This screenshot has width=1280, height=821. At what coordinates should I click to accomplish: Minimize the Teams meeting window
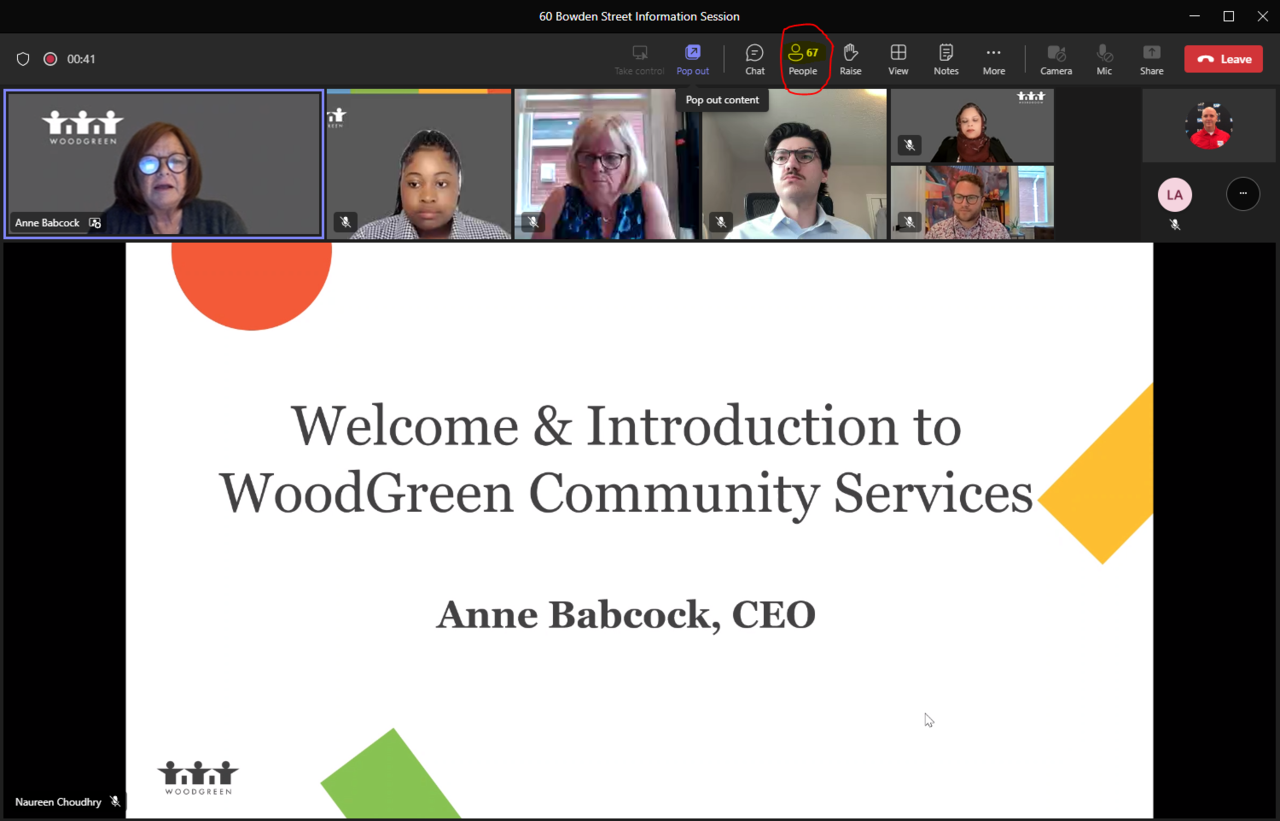(x=1195, y=16)
